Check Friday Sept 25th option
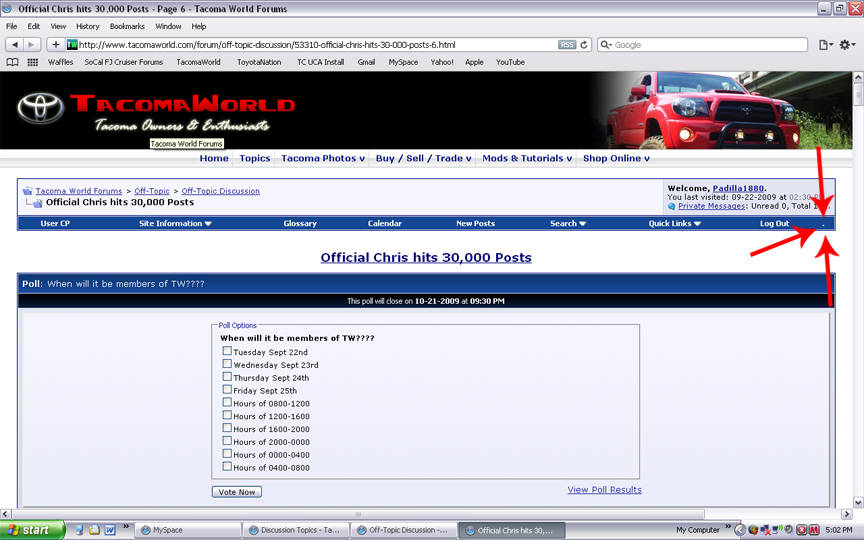 coord(227,390)
